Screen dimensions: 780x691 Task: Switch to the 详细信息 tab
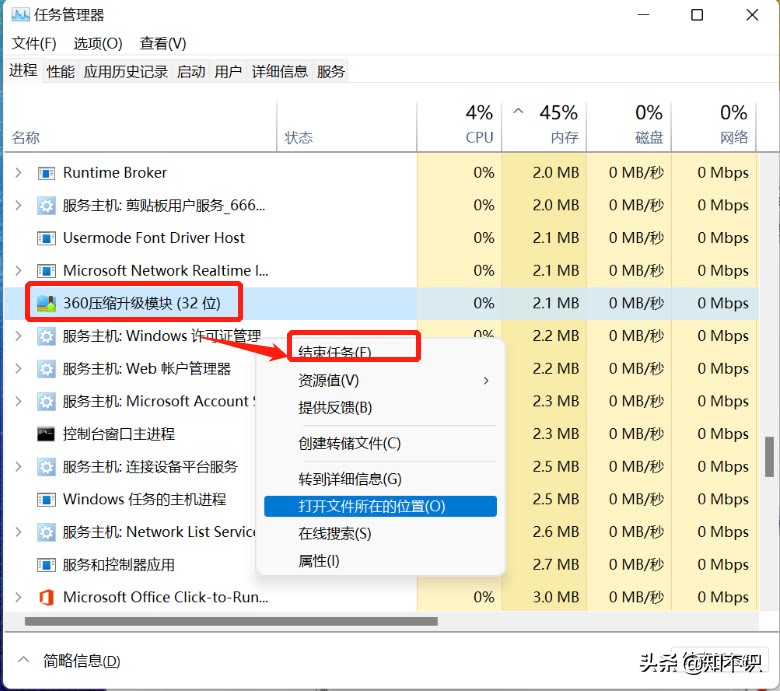[280, 72]
